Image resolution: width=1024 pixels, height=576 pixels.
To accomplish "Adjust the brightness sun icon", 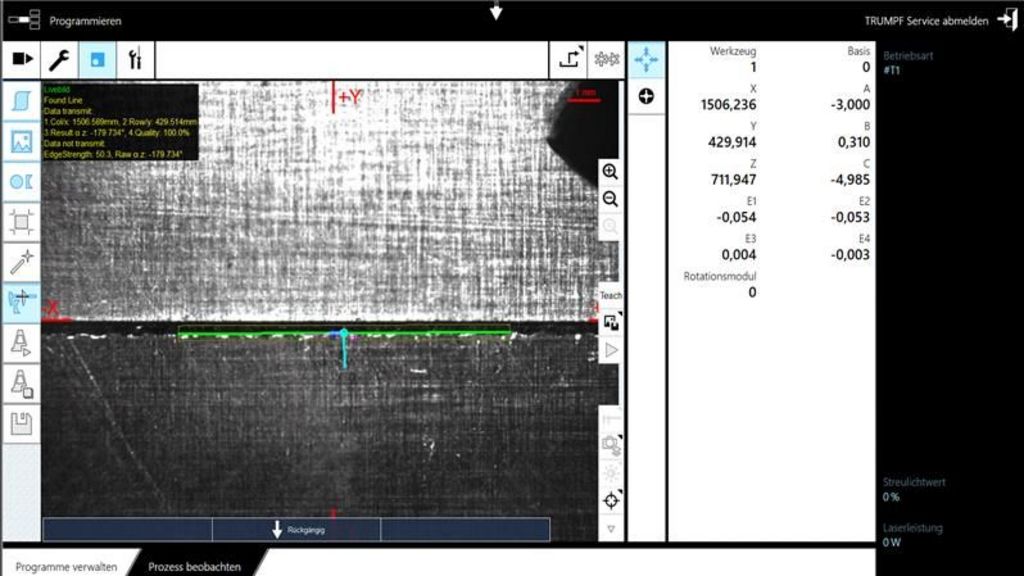I will [x=611, y=473].
